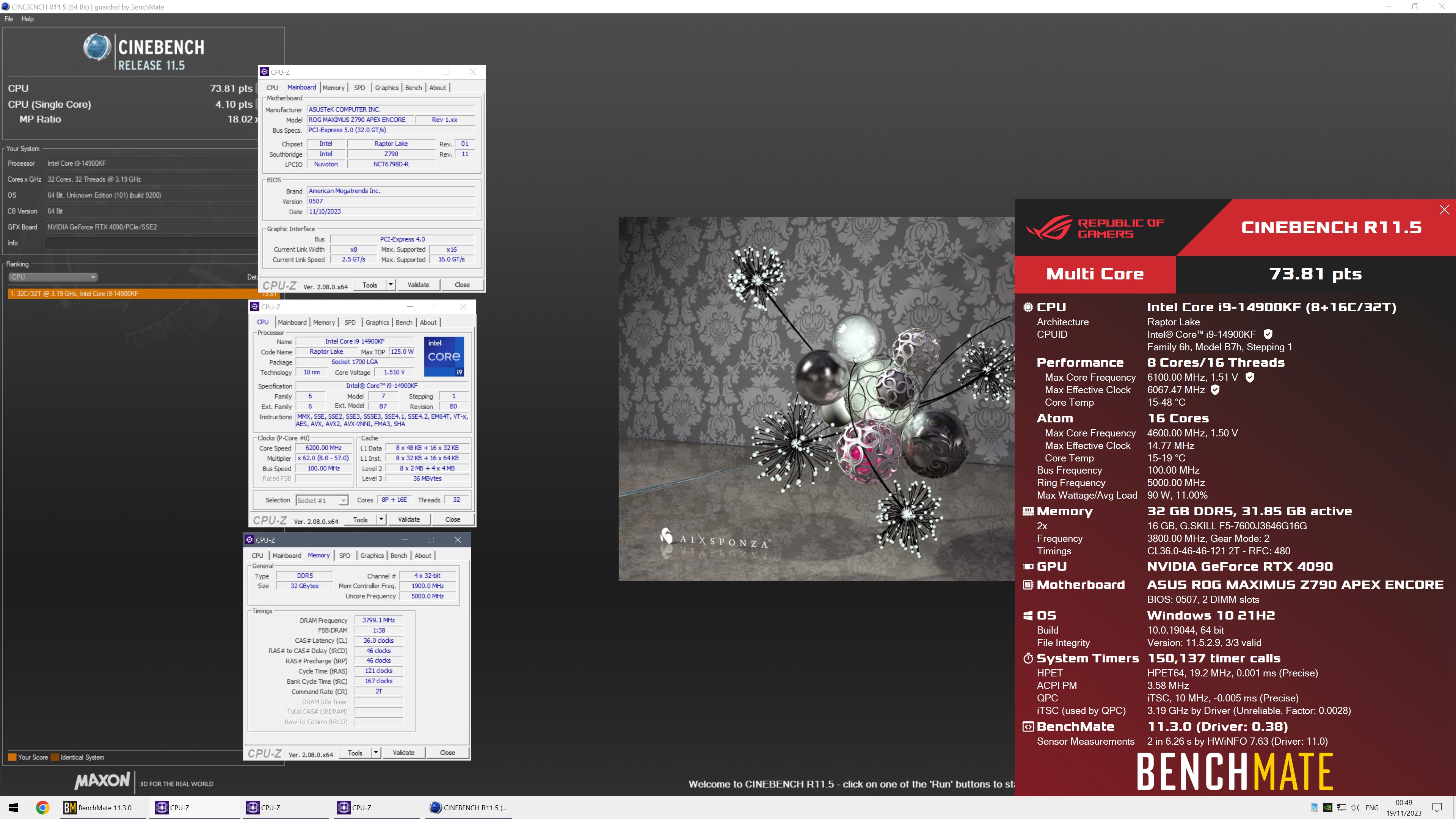Launch Google Chrome from the taskbar
This screenshot has width=1456, height=819.
tap(42, 808)
